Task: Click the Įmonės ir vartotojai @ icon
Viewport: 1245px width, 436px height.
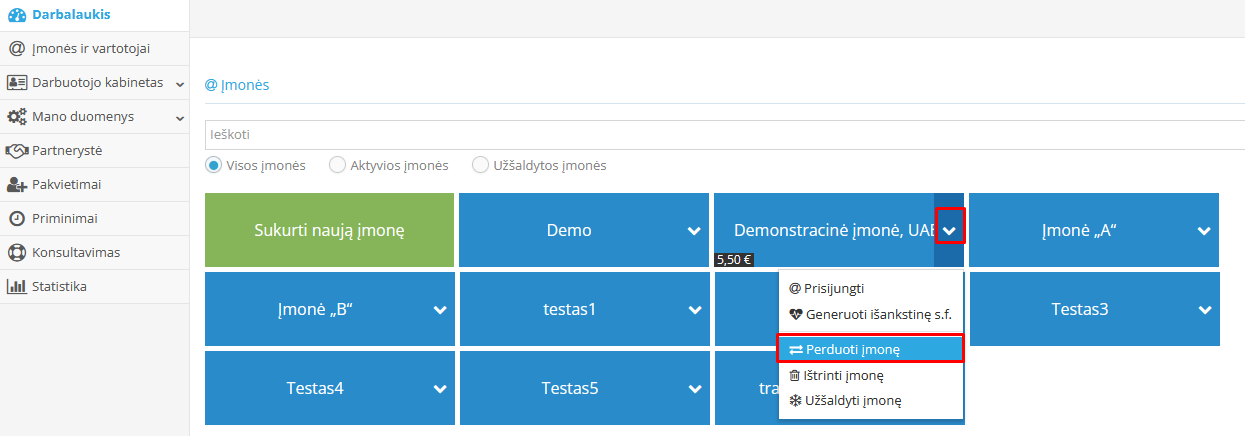Action: click(17, 48)
